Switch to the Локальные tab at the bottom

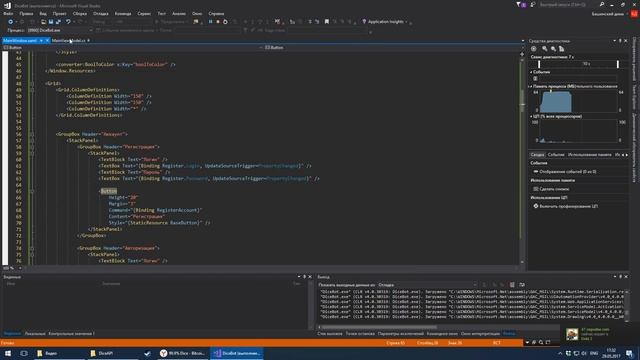point(35,333)
